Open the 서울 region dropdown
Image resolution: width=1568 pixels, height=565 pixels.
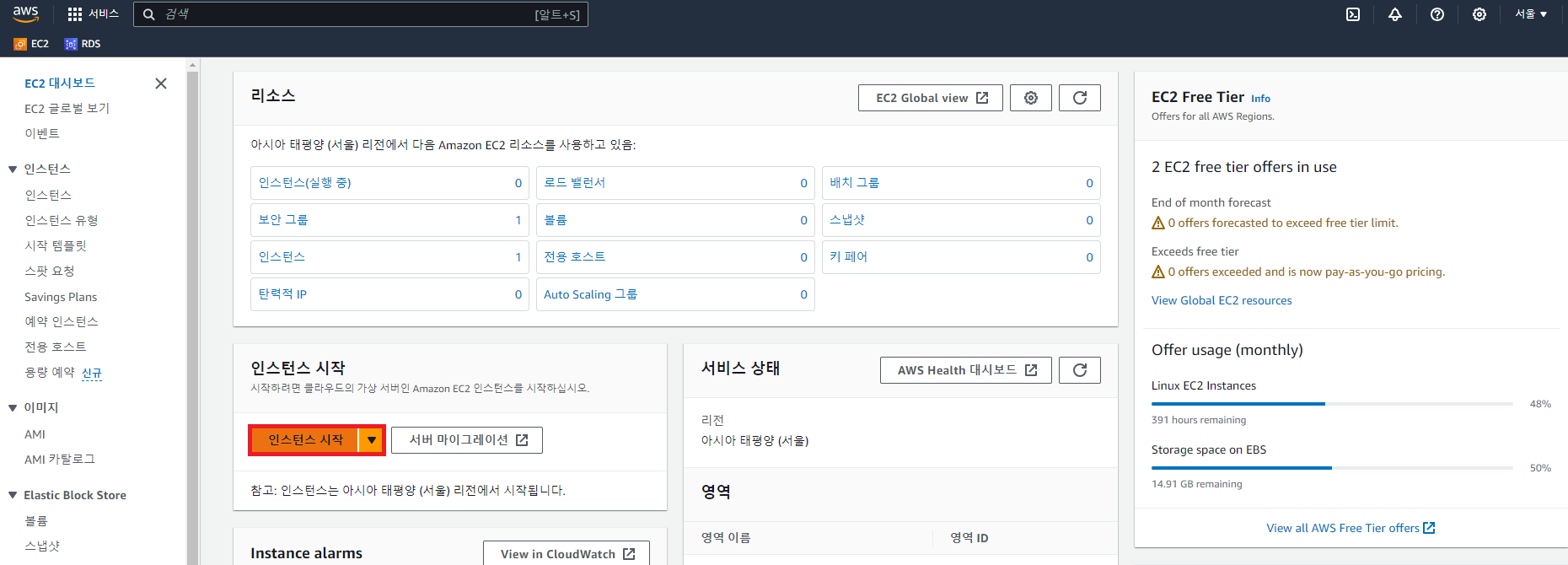1531,14
